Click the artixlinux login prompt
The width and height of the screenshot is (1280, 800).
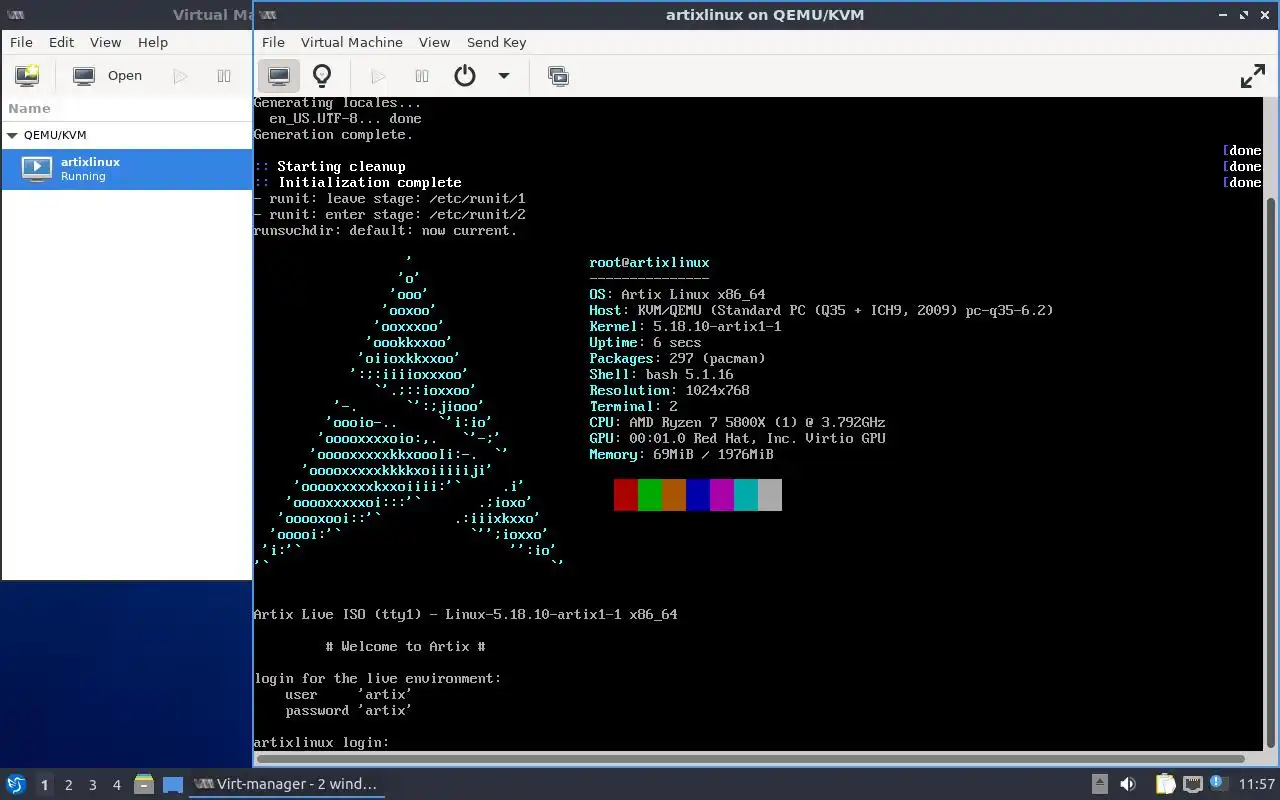point(321,742)
